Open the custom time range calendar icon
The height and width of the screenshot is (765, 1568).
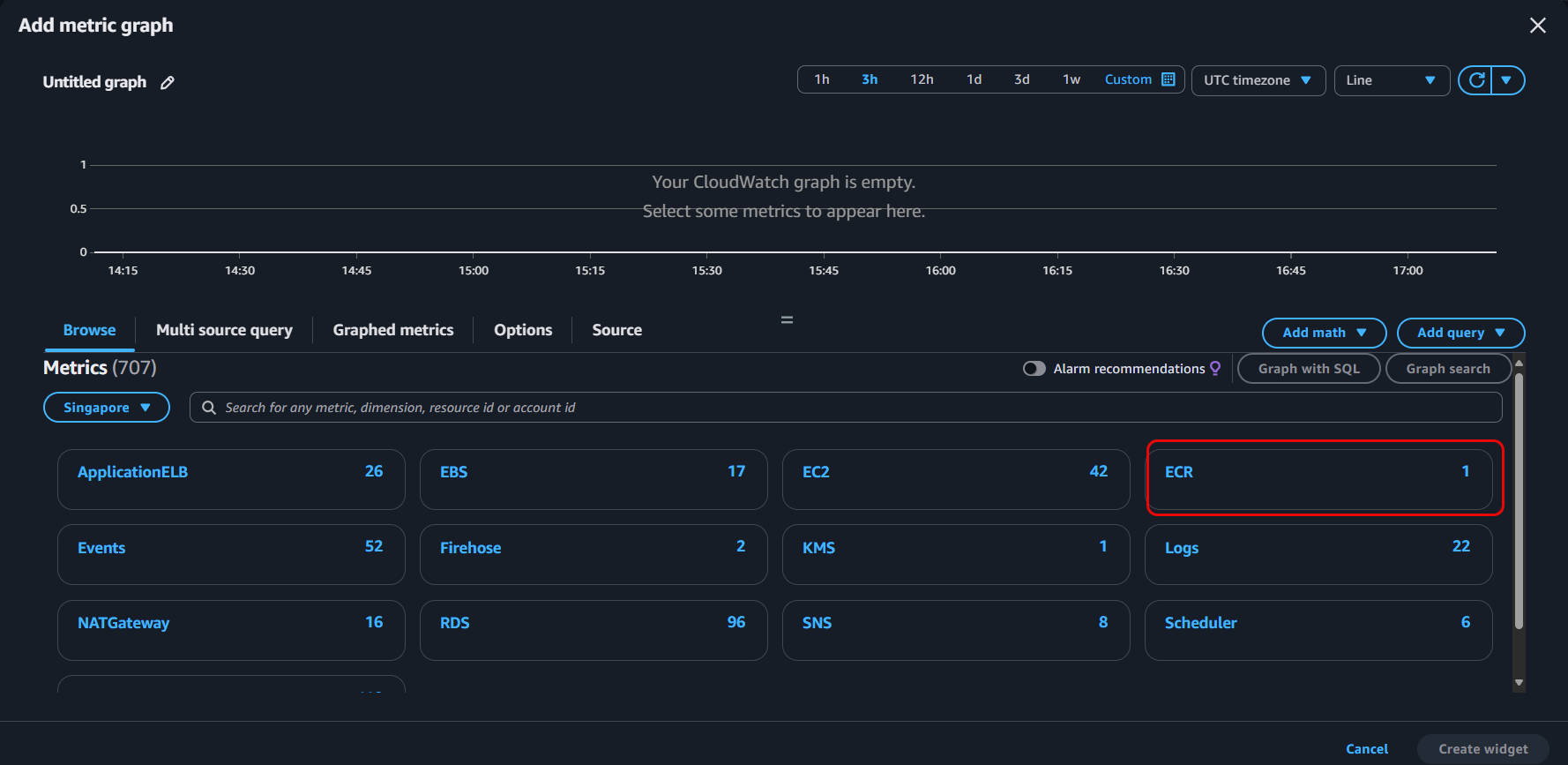point(1169,79)
